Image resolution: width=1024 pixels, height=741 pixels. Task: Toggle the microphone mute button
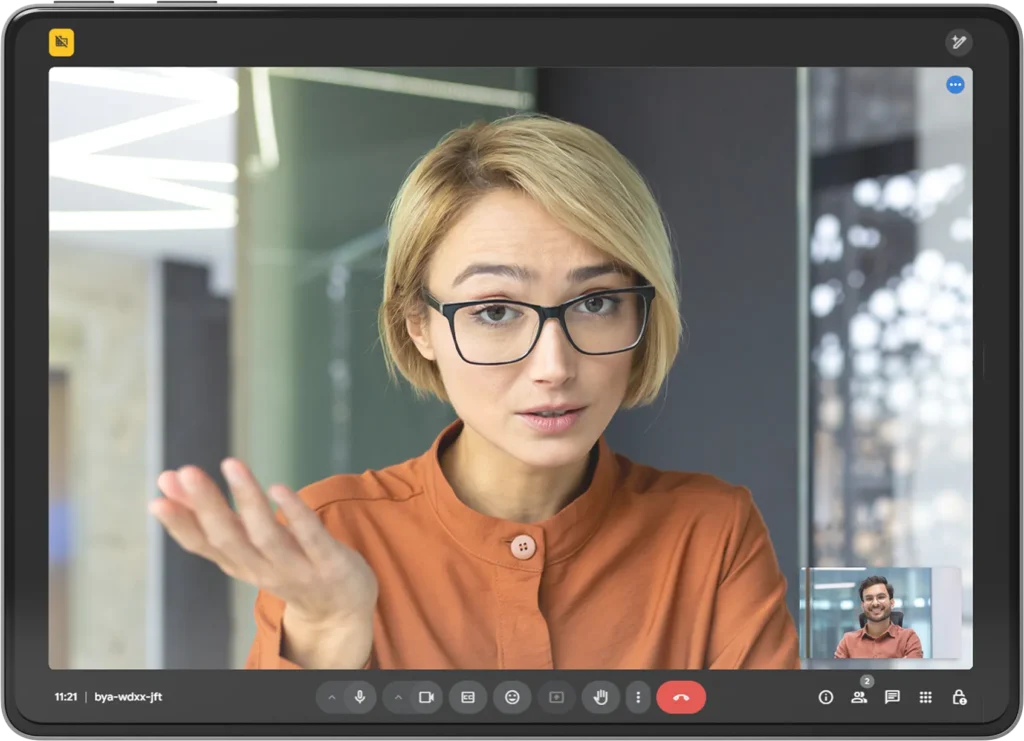pos(360,697)
